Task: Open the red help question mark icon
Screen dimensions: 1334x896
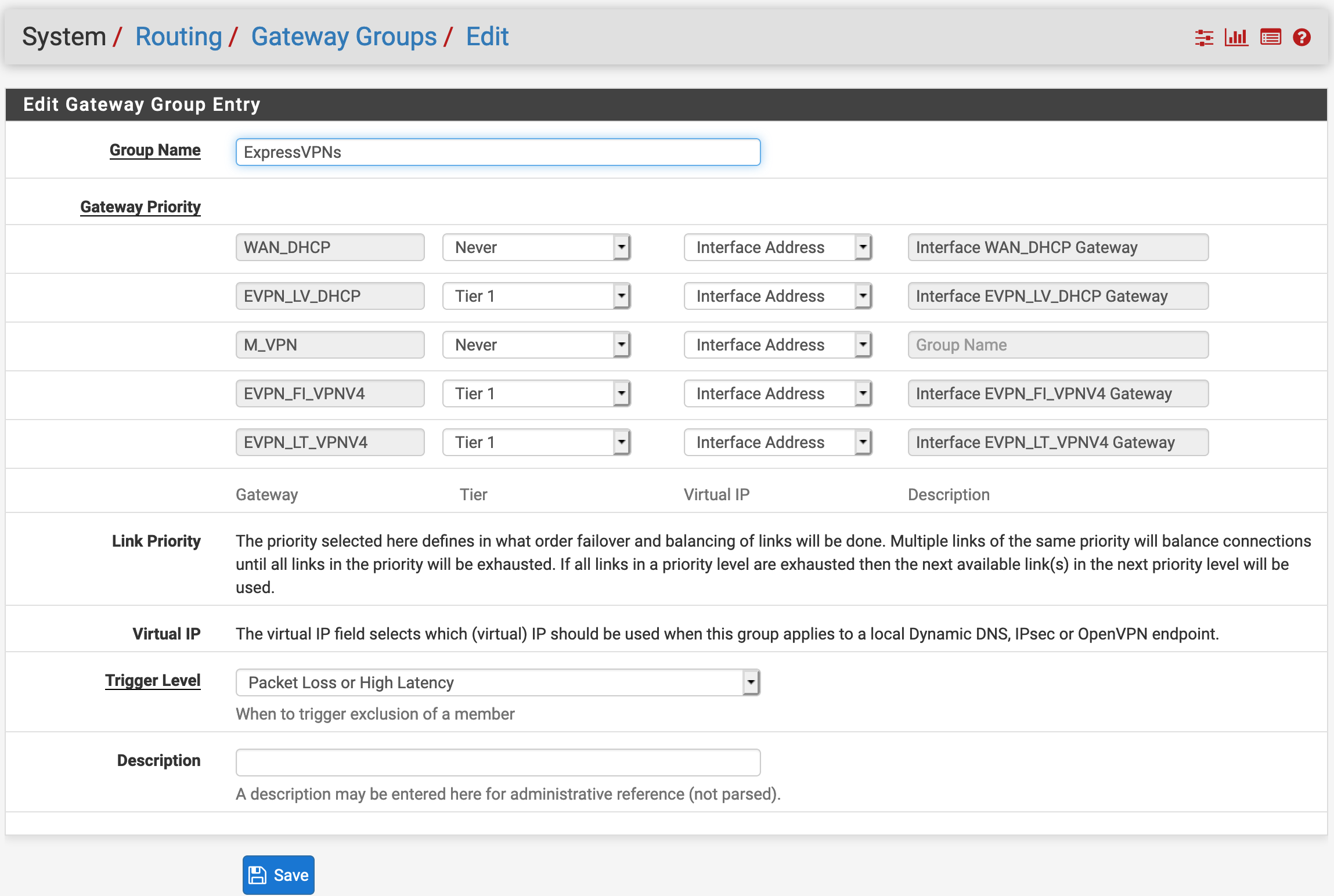Action: [1301, 38]
